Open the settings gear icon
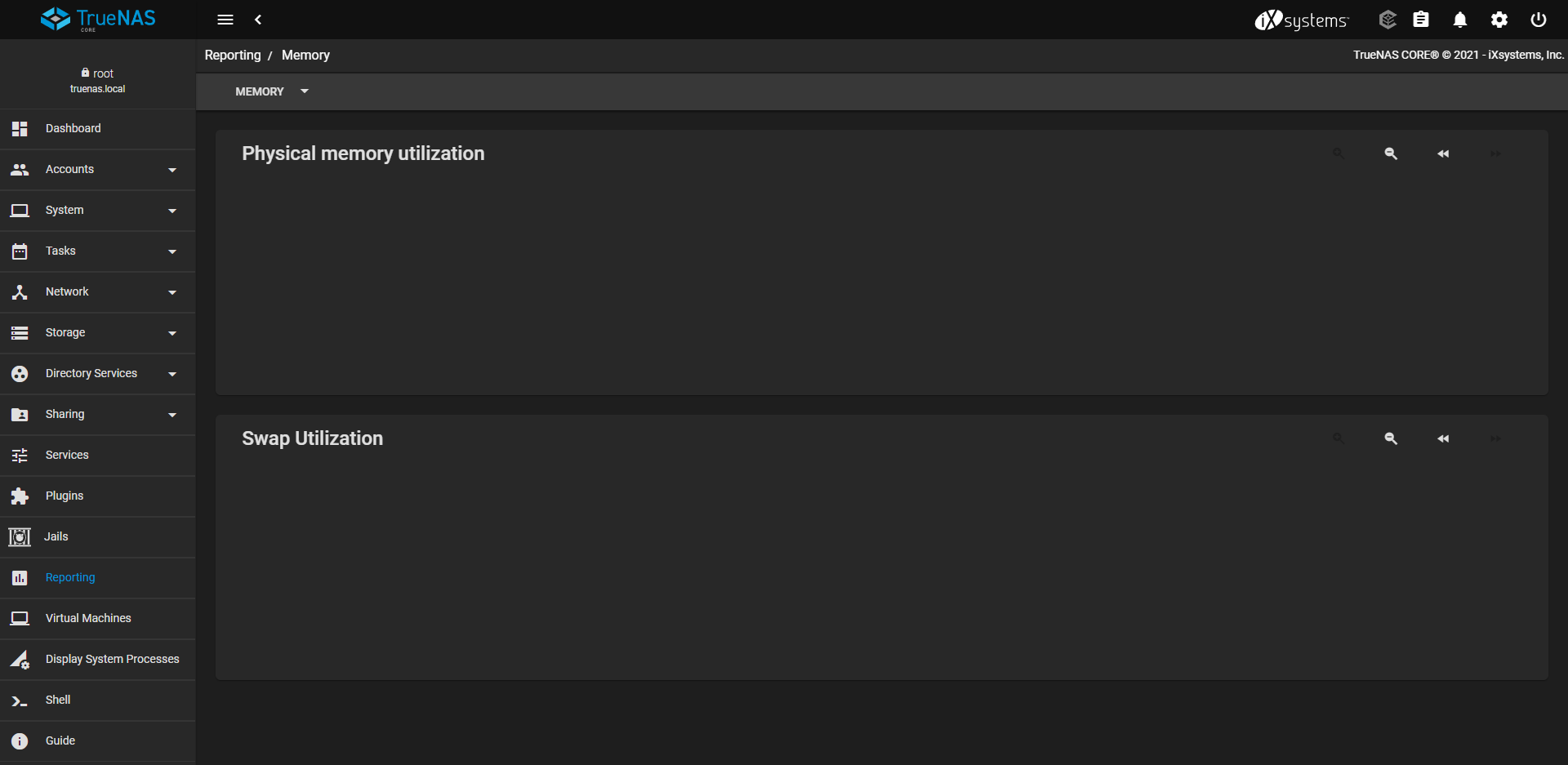Image resolution: width=1568 pixels, height=765 pixels. tap(1499, 20)
